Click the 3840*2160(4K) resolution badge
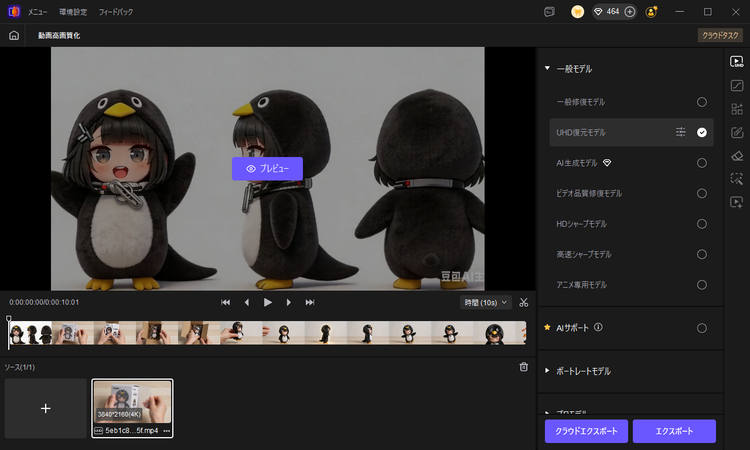Image resolution: width=750 pixels, height=450 pixels. point(119,414)
